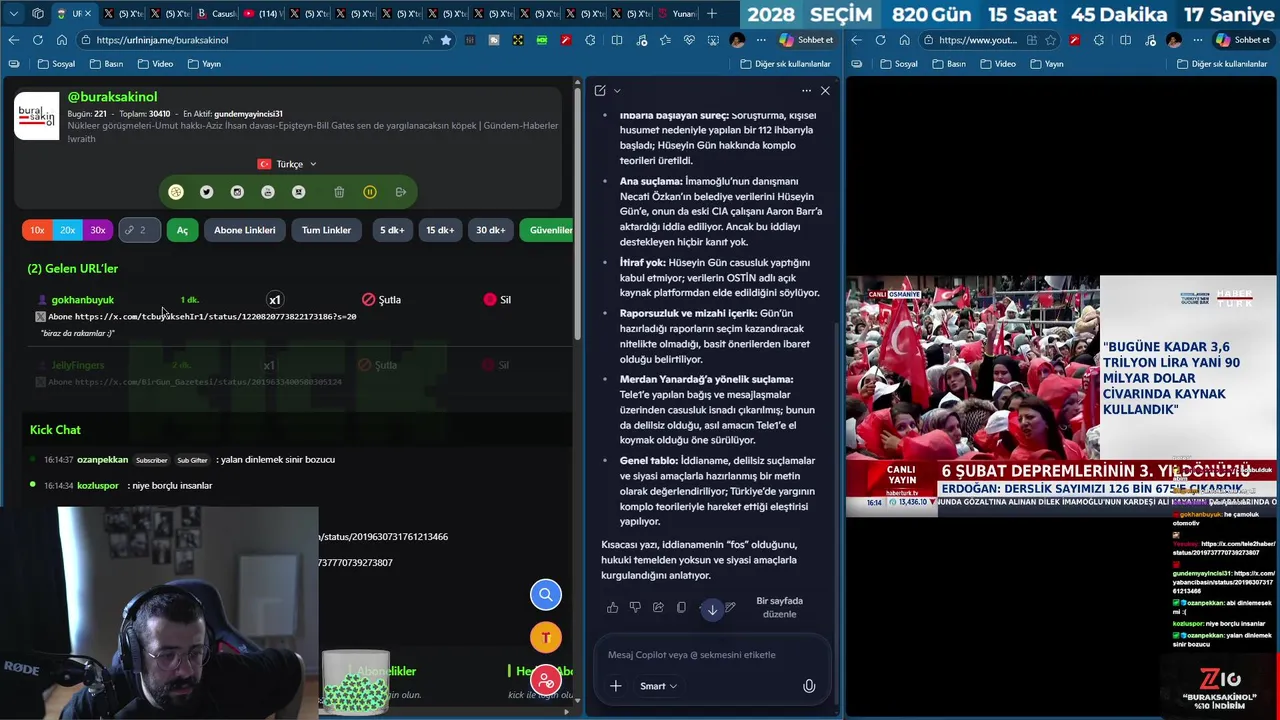Click the plus attach button in Copilot

tap(616, 686)
